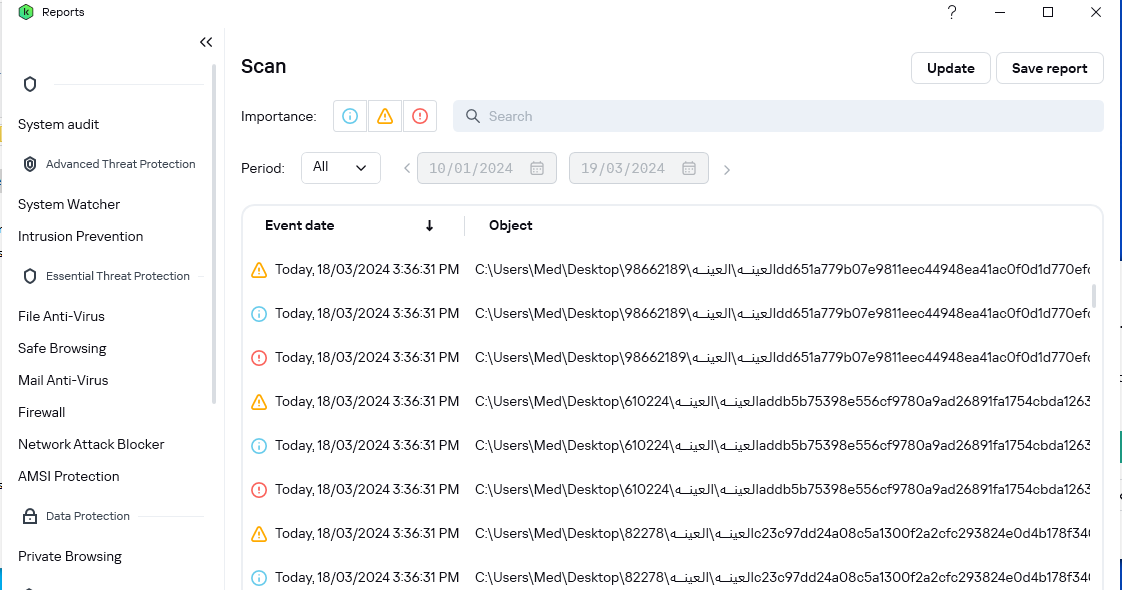This screenshot has height=590, width=1122.
Task: Click info icon on the 98662189 row
Action: coord(259,314)
